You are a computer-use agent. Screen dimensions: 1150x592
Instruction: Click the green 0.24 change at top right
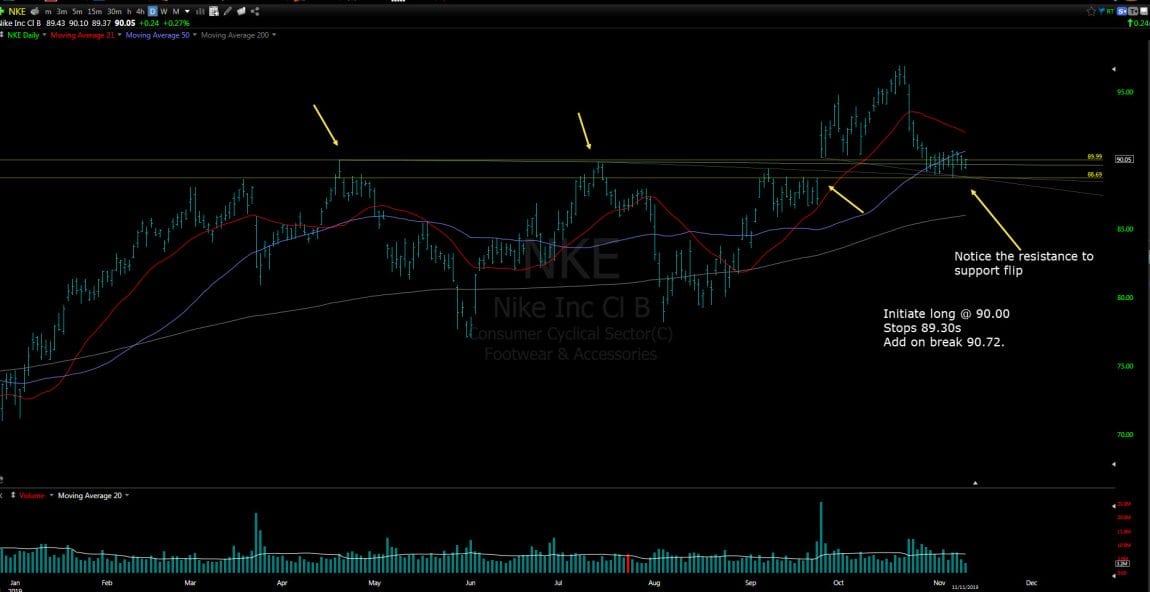point(1139,23)
